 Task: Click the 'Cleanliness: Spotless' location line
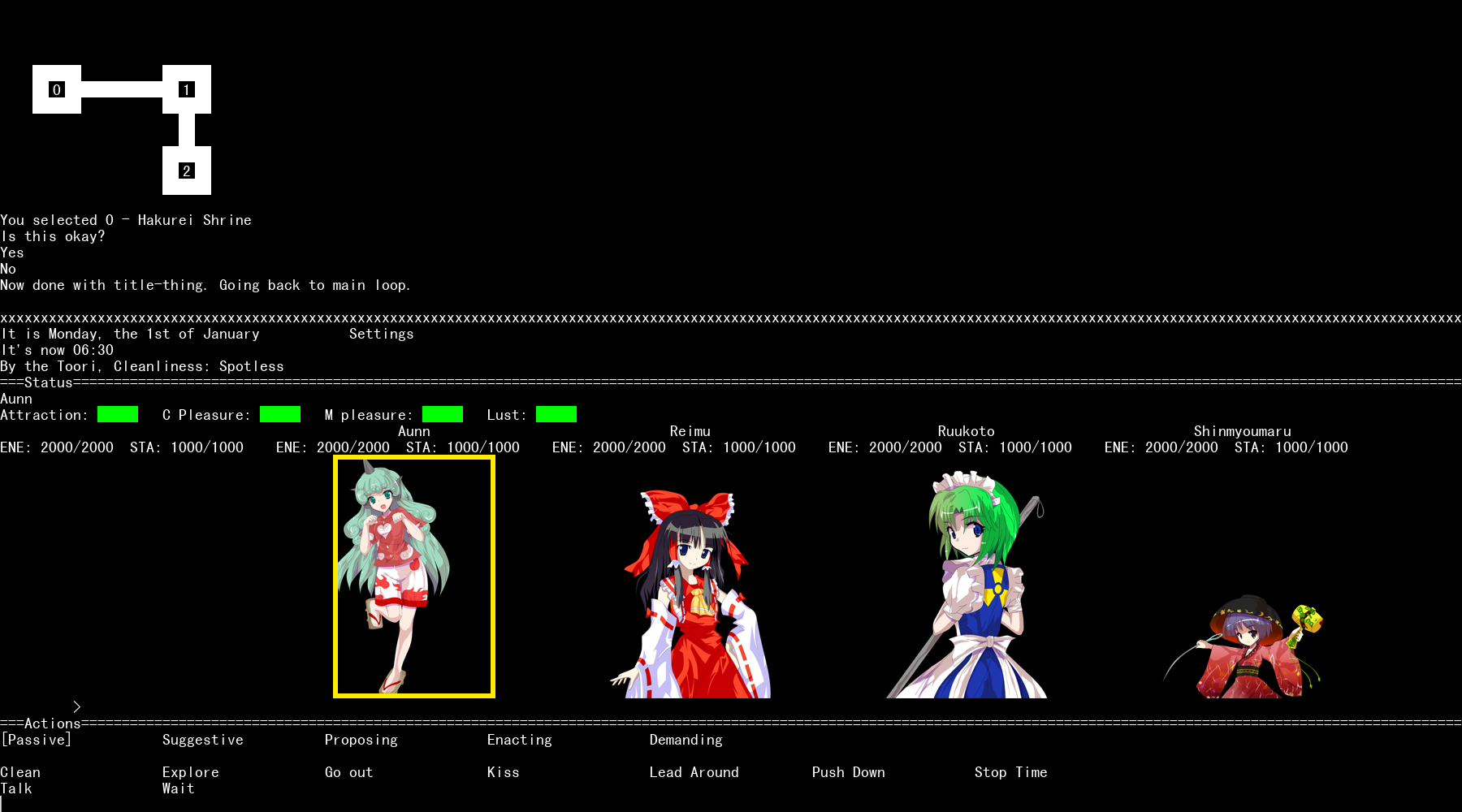pos(142,366)
